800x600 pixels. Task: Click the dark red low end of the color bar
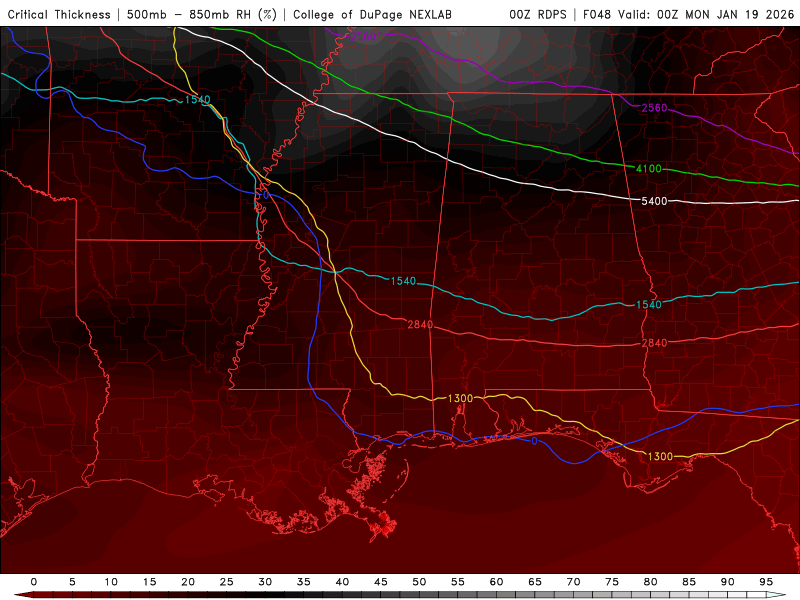click(23, 595)
